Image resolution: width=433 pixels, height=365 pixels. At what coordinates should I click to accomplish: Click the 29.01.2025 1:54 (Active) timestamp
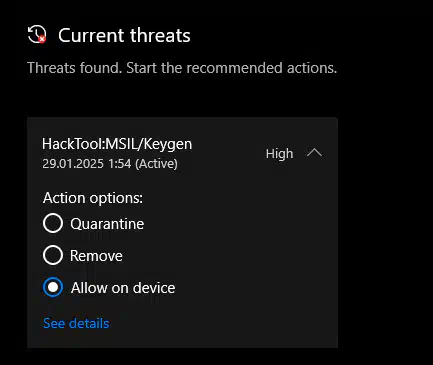coord(110,164)
